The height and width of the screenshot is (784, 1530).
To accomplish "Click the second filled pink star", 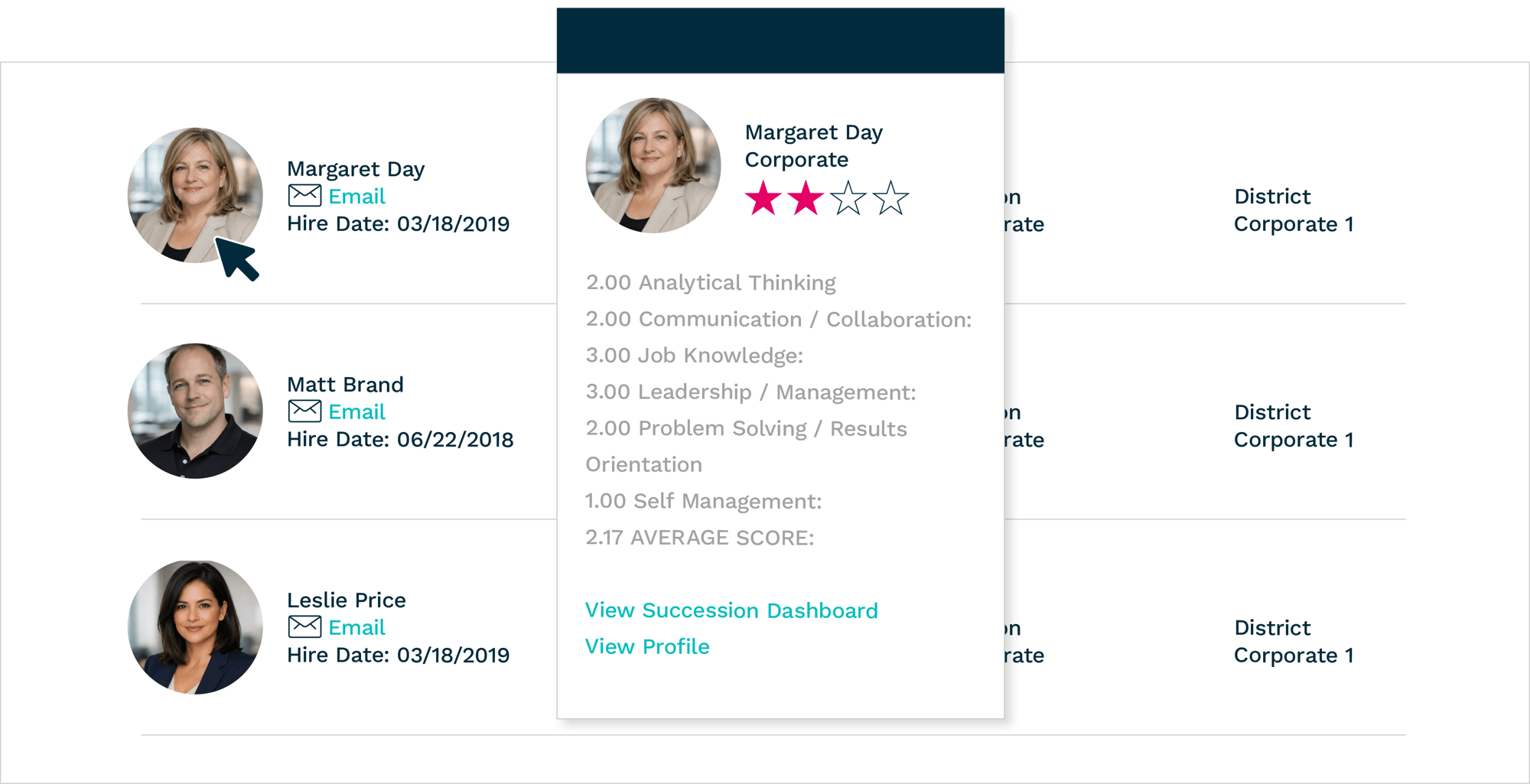I will 806,198.
